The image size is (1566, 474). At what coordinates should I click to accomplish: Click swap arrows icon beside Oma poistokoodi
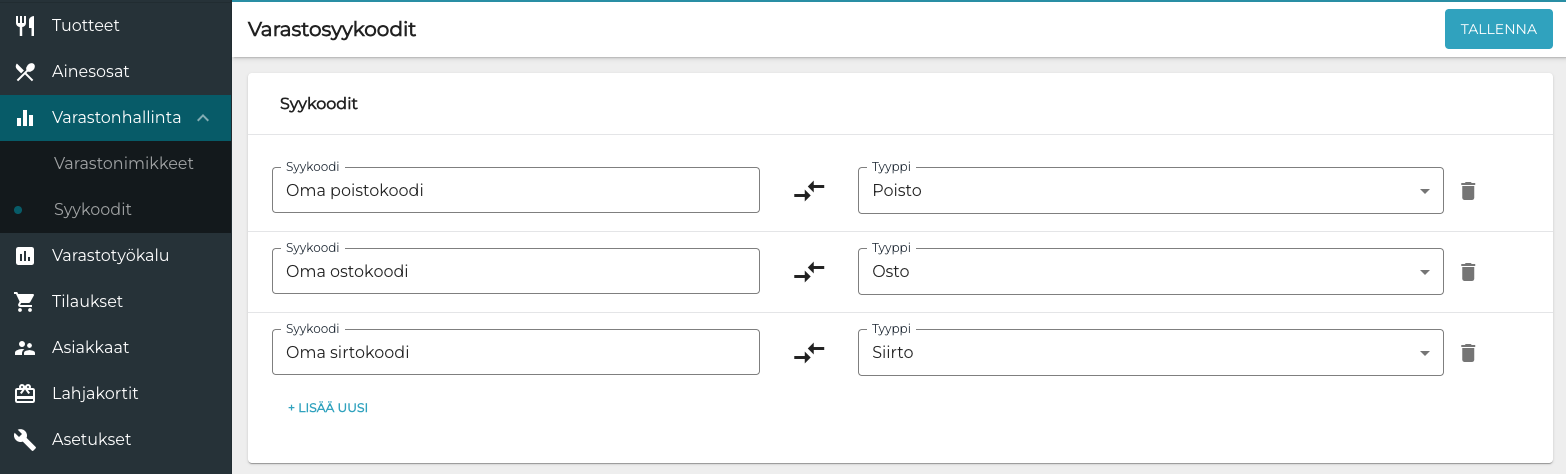[x=809, y=191]
